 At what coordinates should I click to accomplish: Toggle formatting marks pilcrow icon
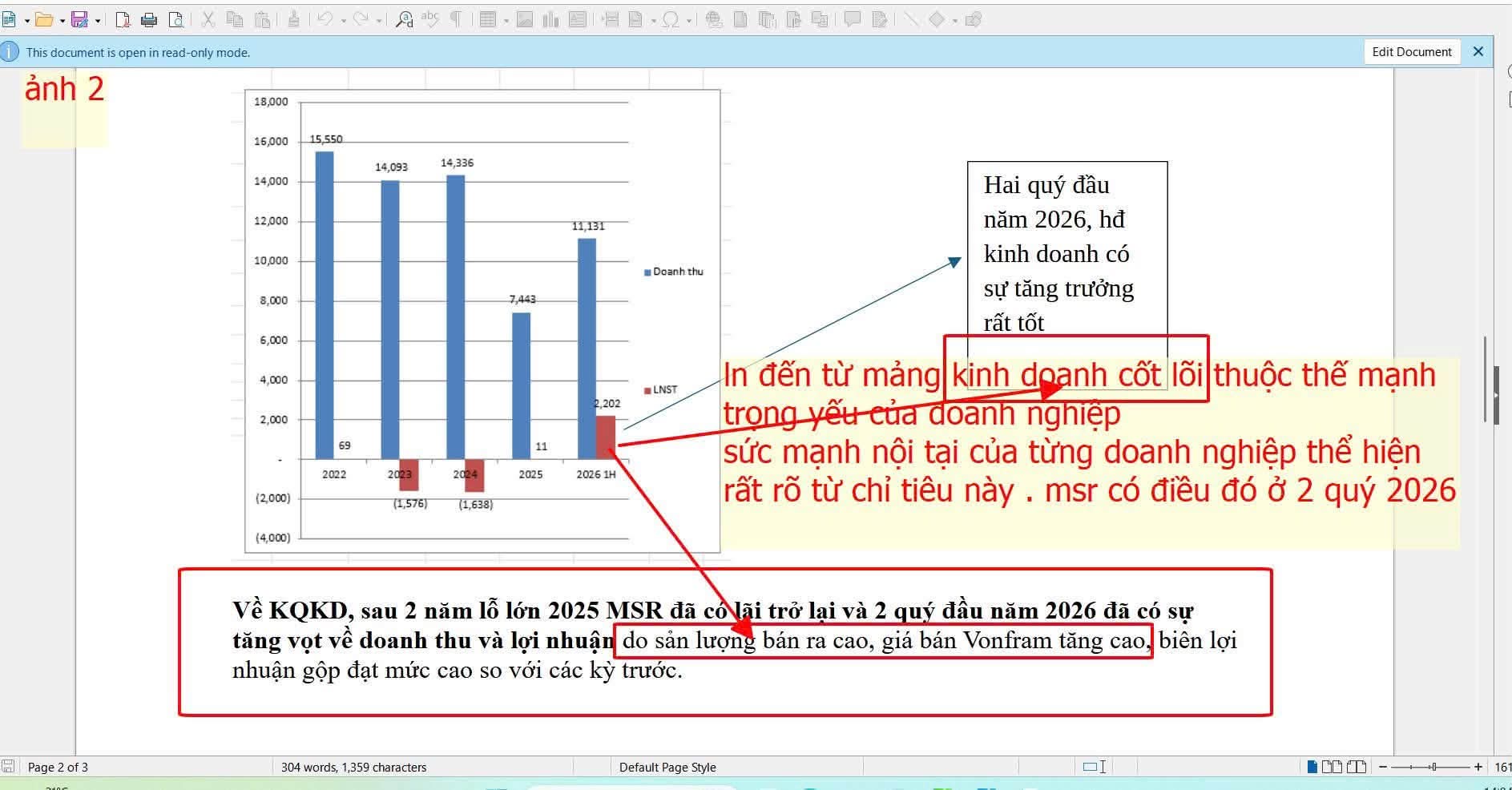pyautogui.click(x=456, y=20)
